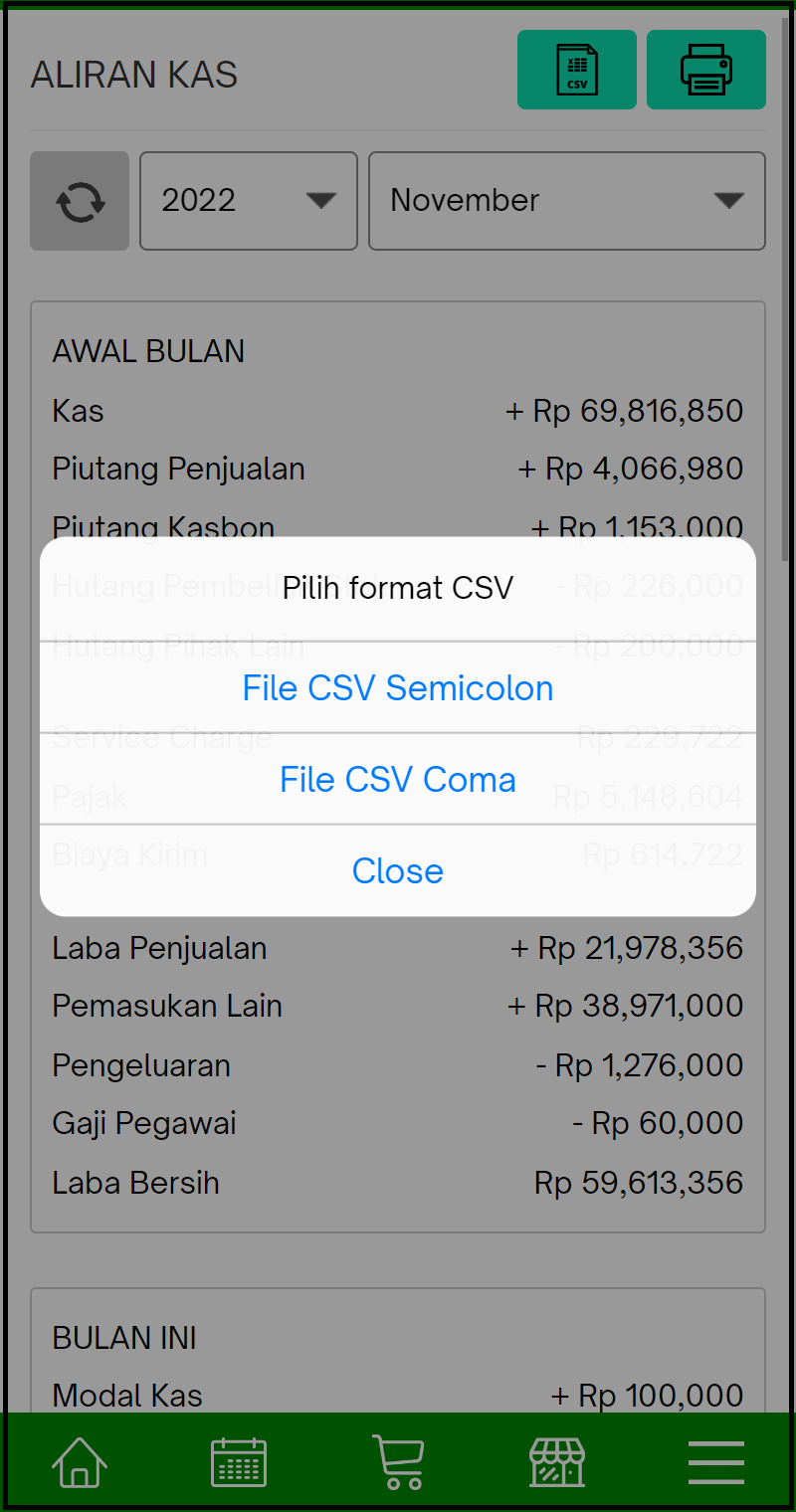Open the Home screen icon
The width and height of the screenshot is (796, 1512).
(x=79, y=1461)
